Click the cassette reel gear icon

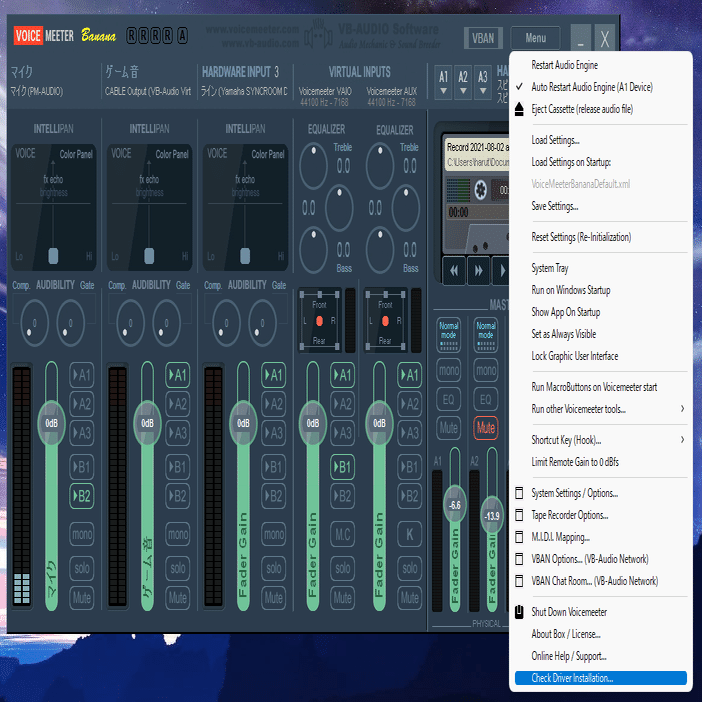480,190
